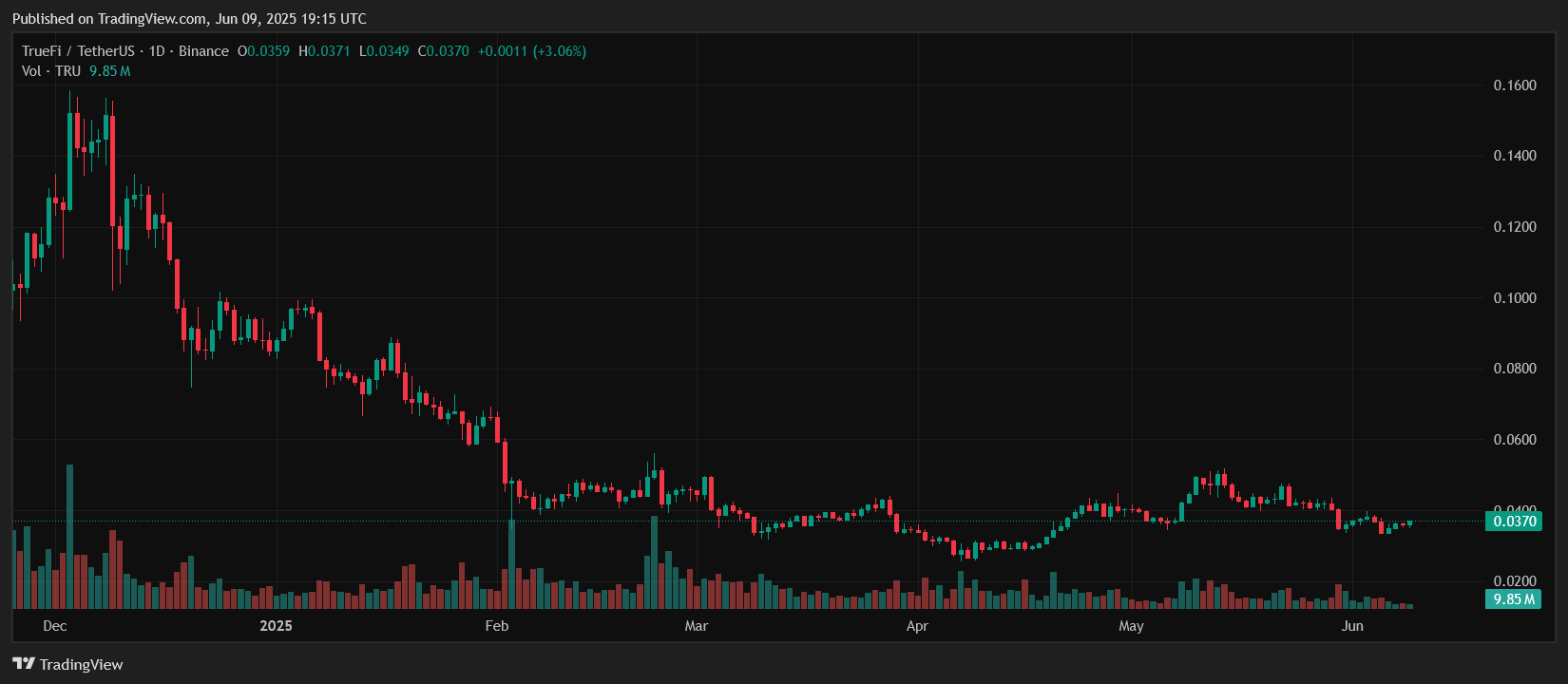Click the change value +0.0011 (+3.06%)
1568x684 pixels.
532,51
